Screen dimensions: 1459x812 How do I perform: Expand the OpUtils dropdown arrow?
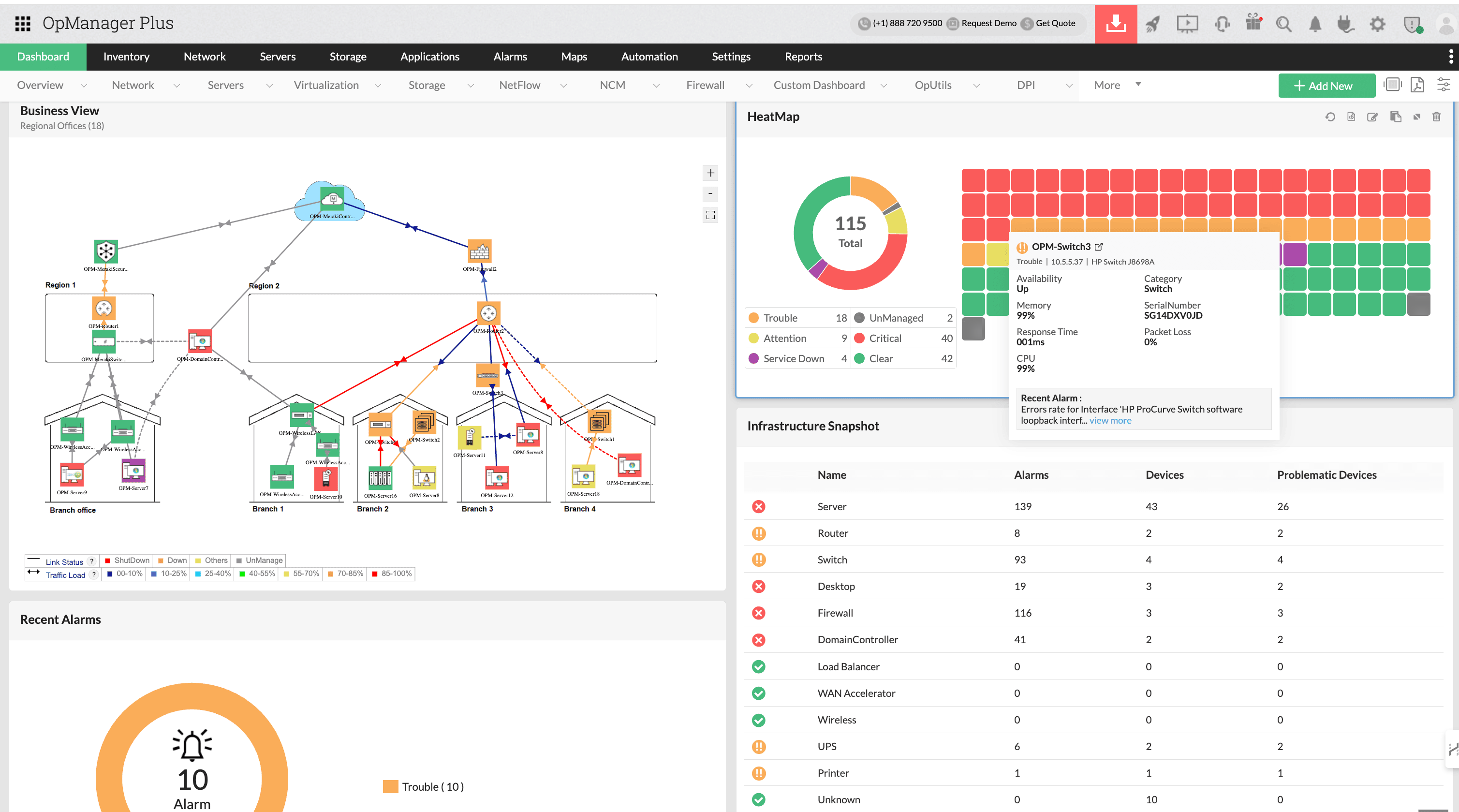976,86
